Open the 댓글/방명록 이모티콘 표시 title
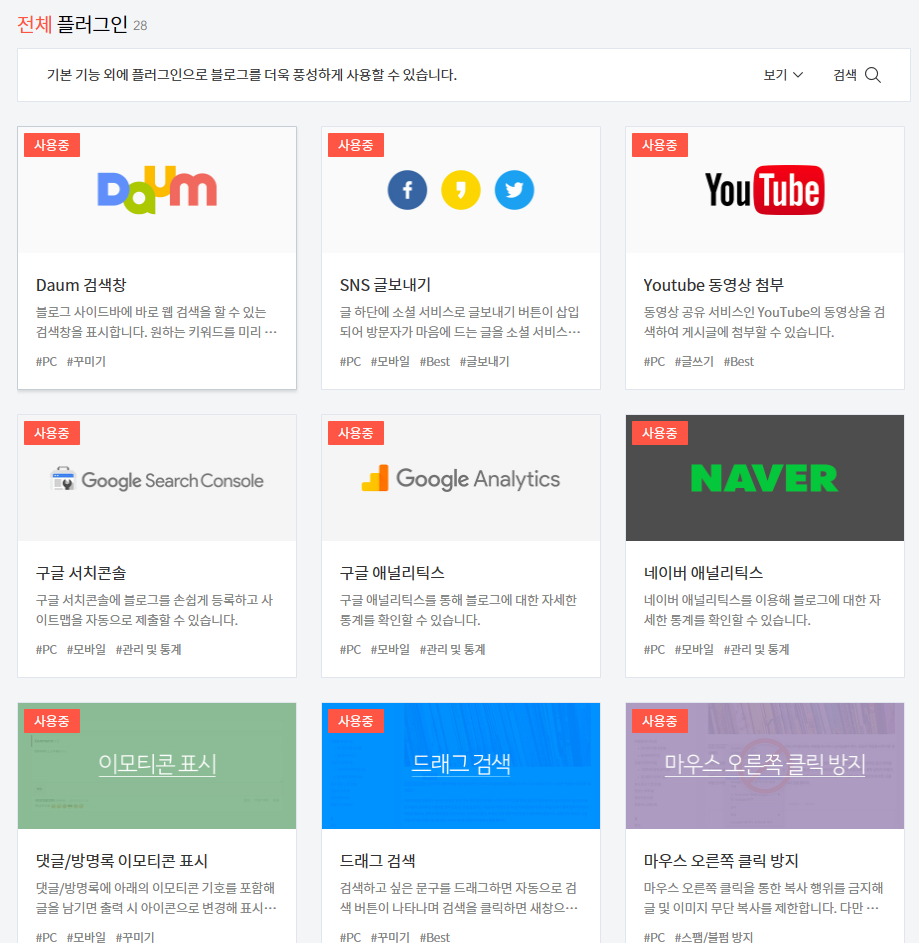919x943 pixels. point(121,861)
